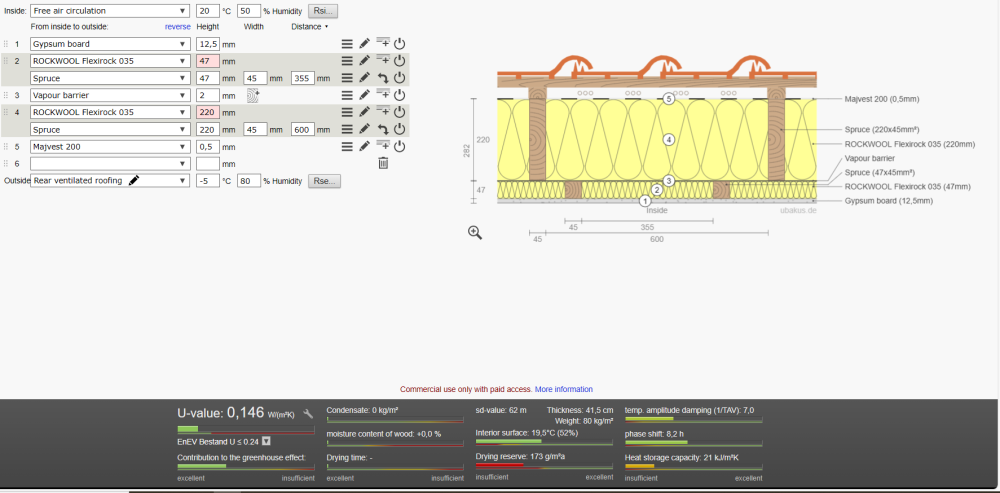The image size is (1000, 493).
Task: Click the 'phase shift: 8,2 h' text
Action: coord(654,434)
